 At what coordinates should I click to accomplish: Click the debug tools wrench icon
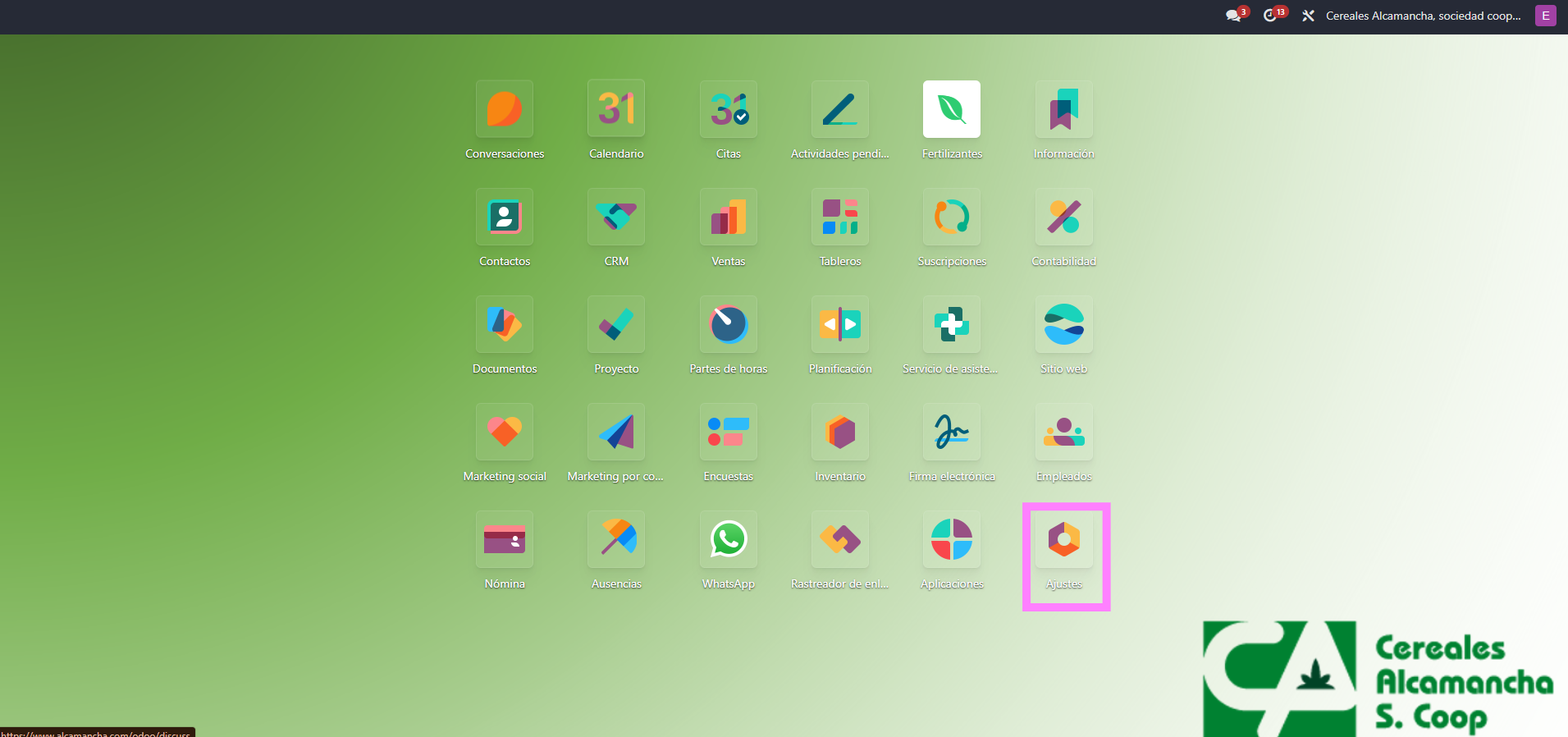[1308, 16]
